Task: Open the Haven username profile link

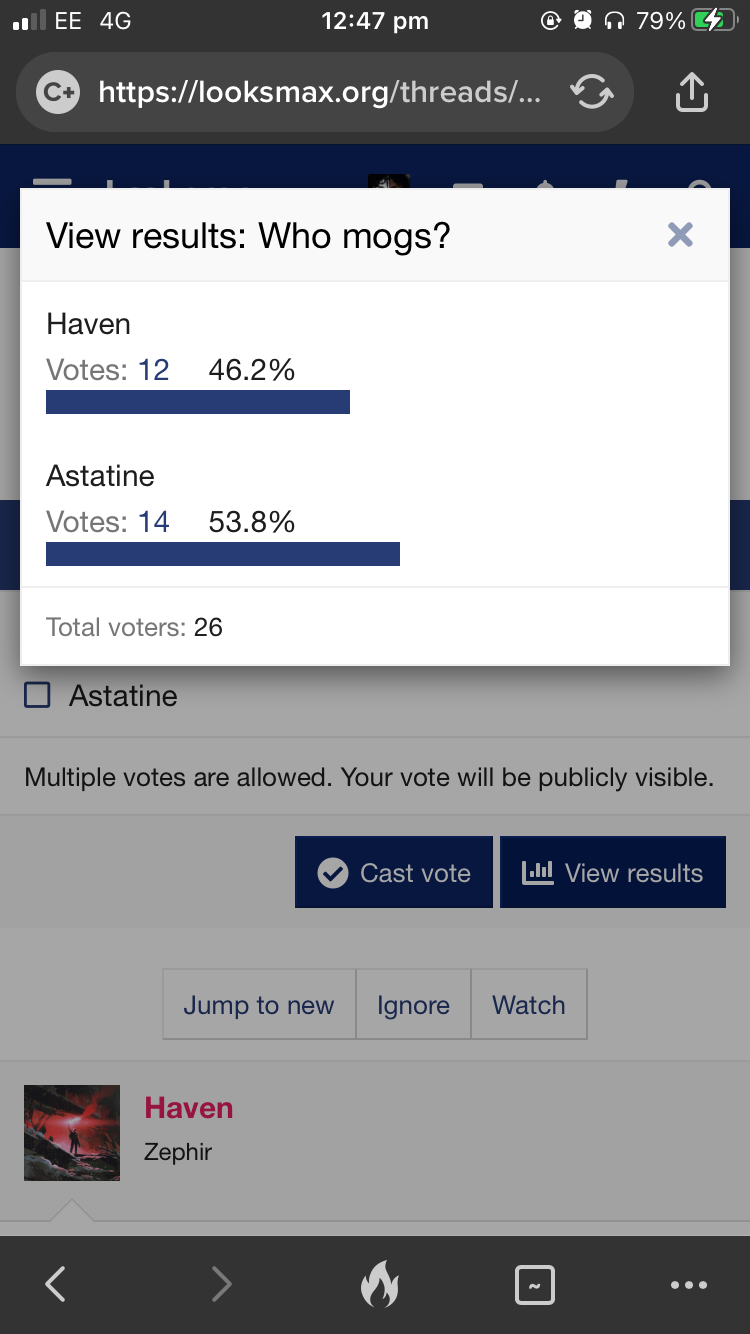Action: click(x=189, y=1108)
